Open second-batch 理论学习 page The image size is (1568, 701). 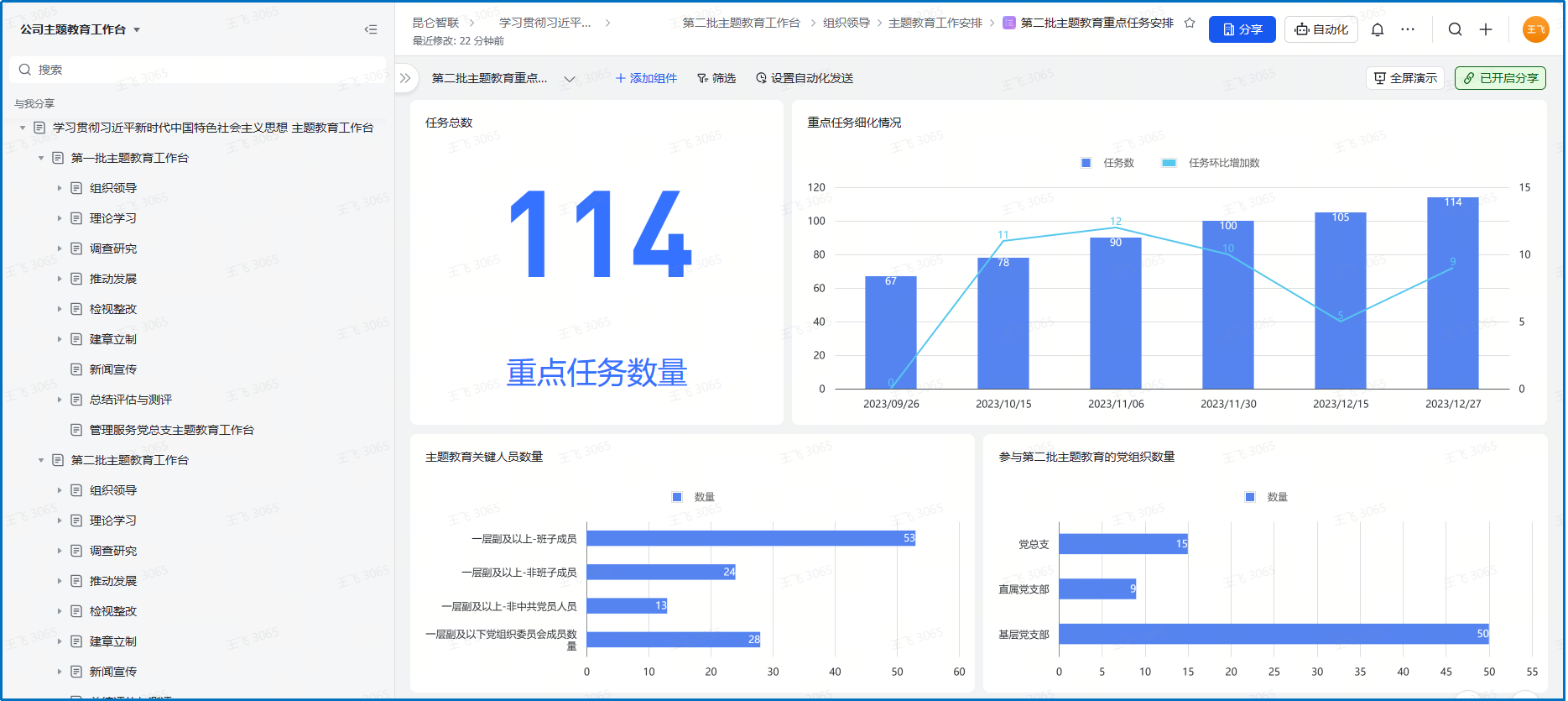point(113,521)
